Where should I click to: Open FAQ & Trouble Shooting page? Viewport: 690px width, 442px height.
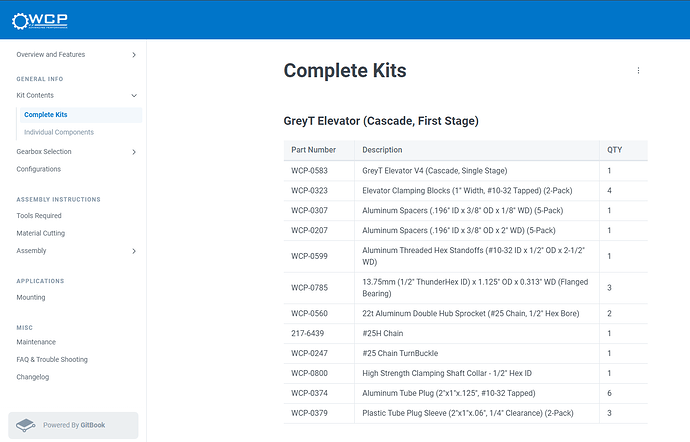click(x=52, y=360)
